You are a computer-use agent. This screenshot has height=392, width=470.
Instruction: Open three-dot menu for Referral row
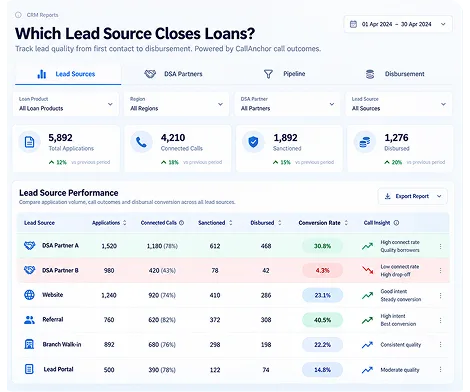tap(440, 320)
